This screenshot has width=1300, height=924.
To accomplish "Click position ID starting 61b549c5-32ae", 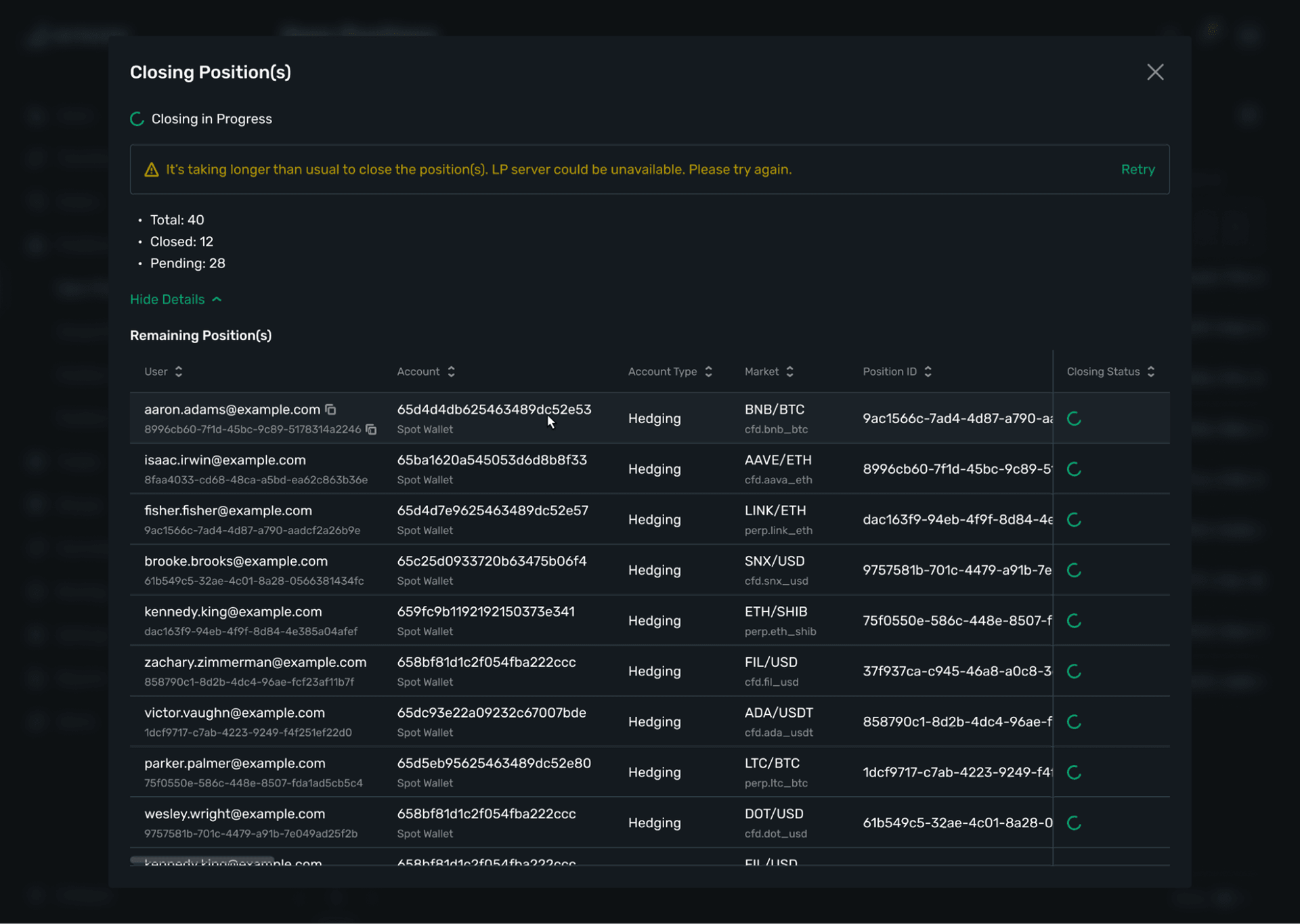I will pyautogui.click(x=957, y=823).
